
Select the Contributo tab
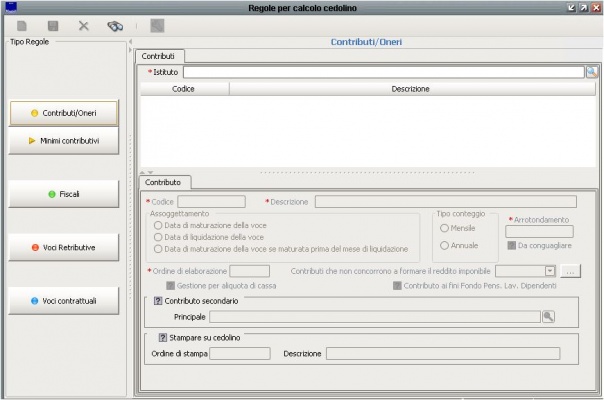[164, 183]
